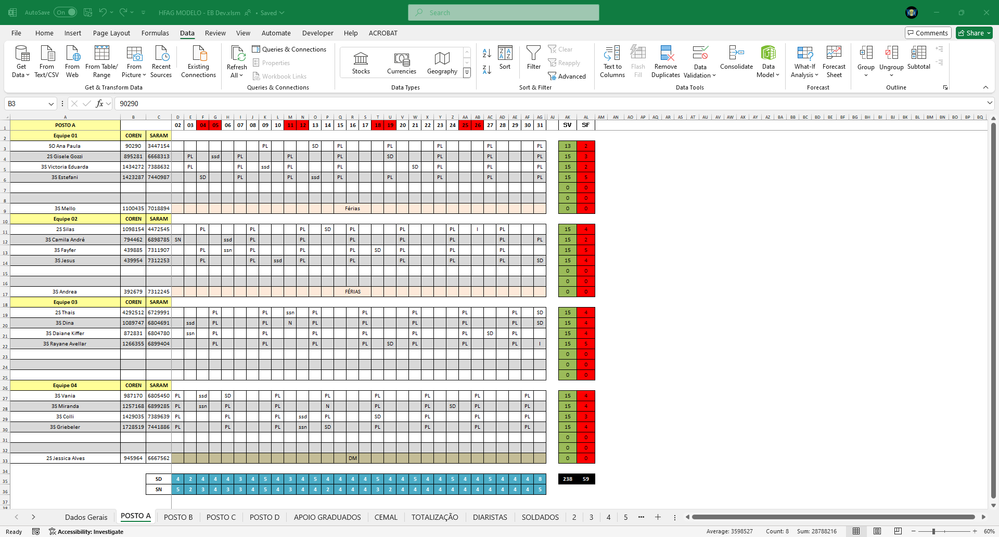999x537 pixels.
Task: Open the user account avatar
Action: coord(912,12)
